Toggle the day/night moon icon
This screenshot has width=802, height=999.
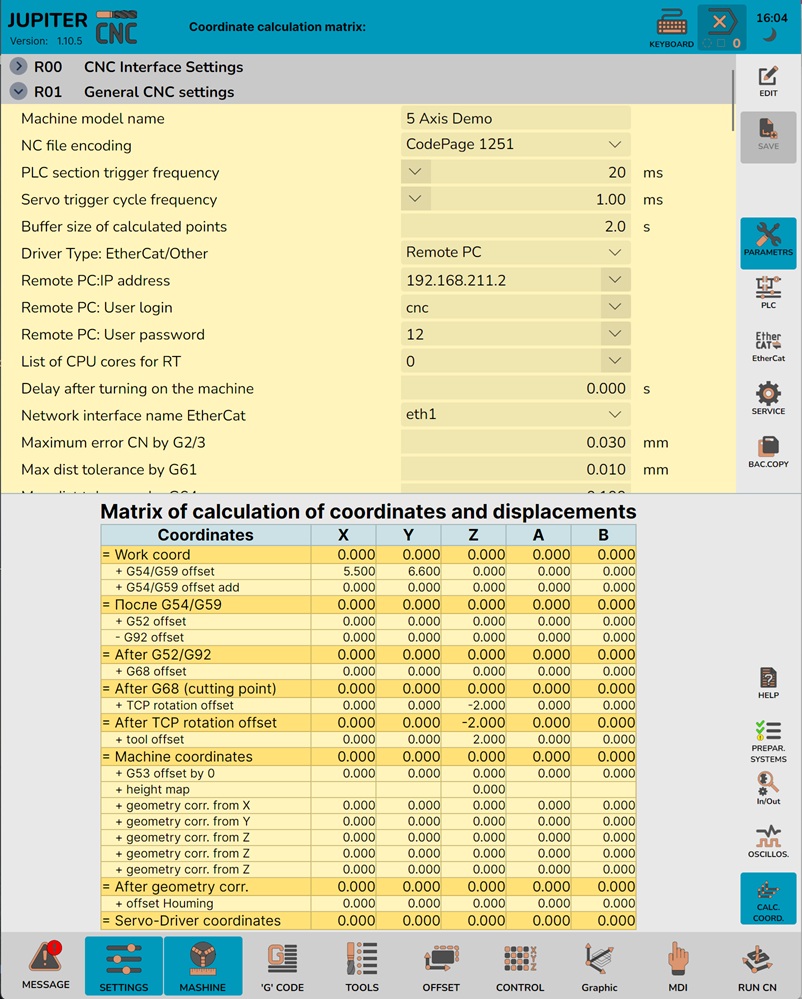(771, 36)
